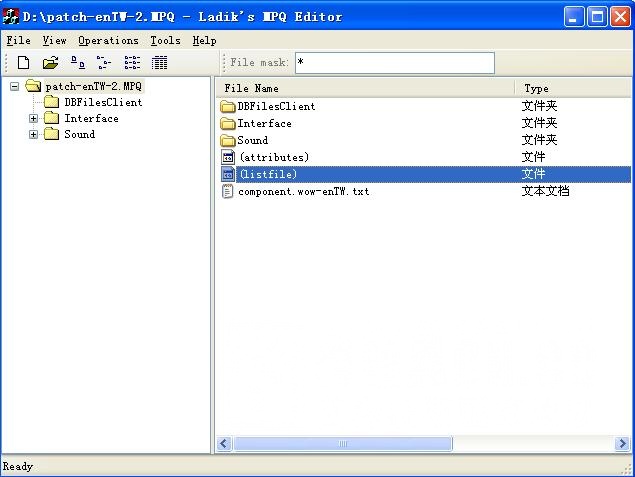
Task: Select Sound in the tree
Action: (80, 134)
